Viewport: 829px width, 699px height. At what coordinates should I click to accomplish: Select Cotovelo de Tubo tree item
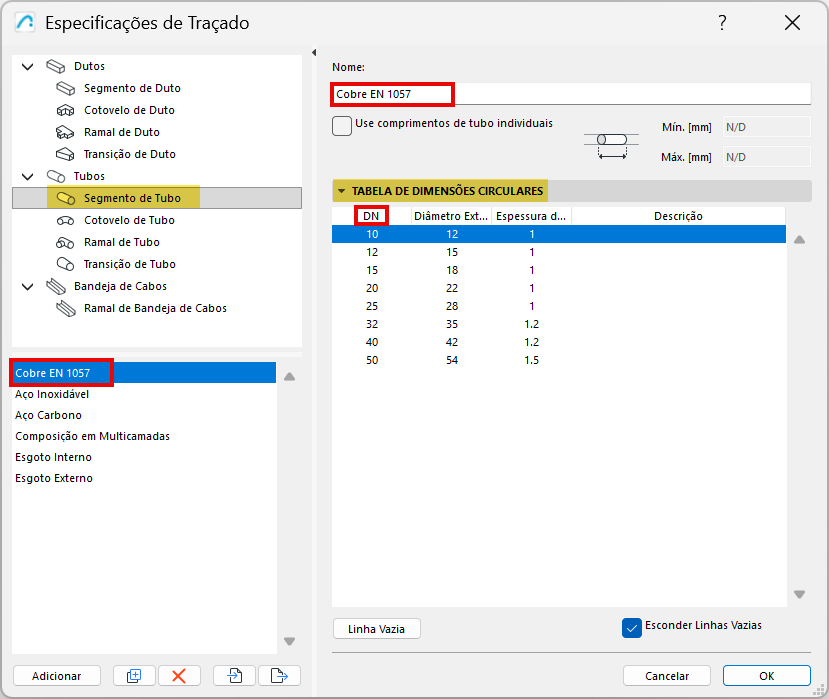(129, 220)
